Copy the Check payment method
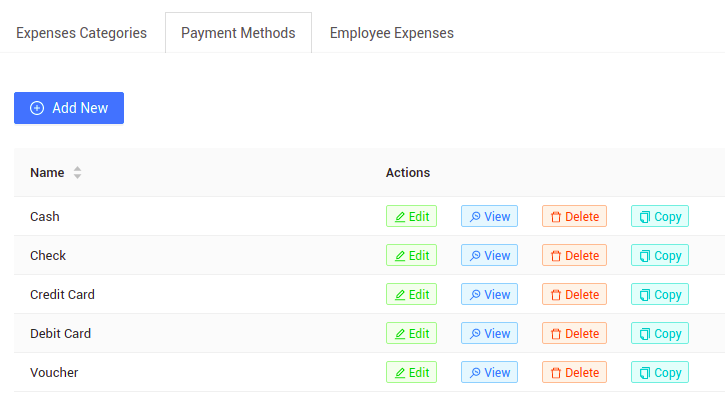725x415 pixels. point(660,255)
